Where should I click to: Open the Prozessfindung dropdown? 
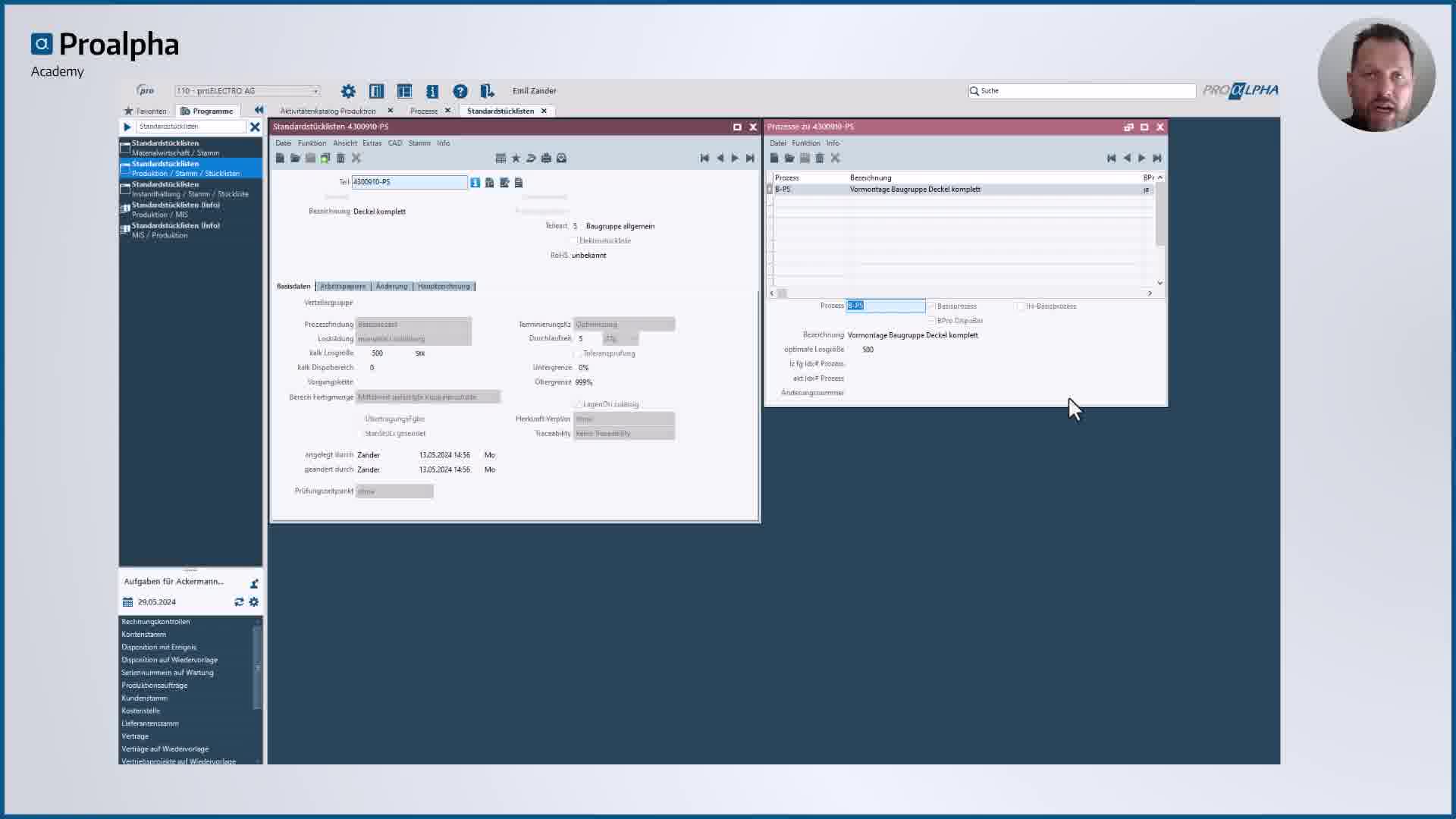point(413,324)
